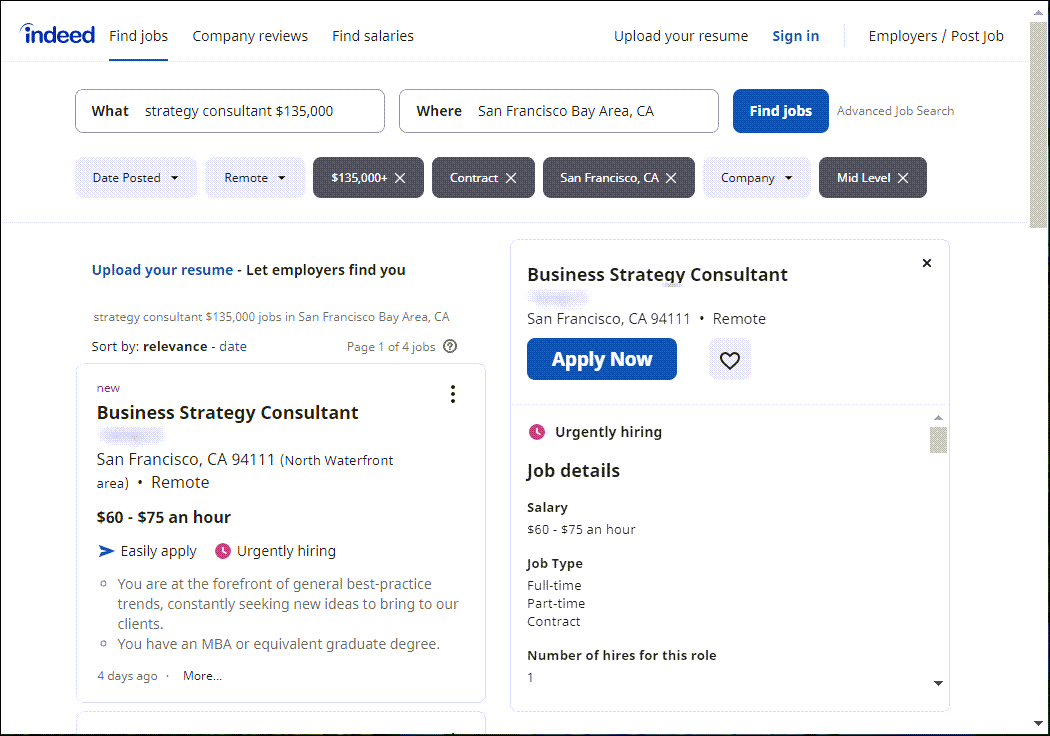The width and height of the screenshot is (1050, 736).
Task: Save job with heart icon
Action: tap(730, 360)
